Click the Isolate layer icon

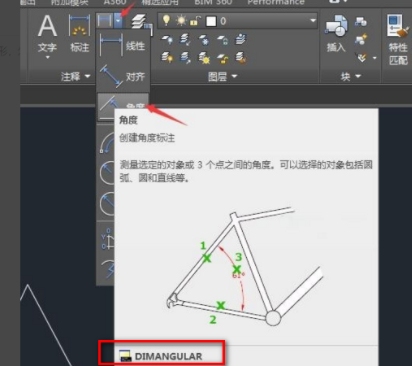coord(185,39)
